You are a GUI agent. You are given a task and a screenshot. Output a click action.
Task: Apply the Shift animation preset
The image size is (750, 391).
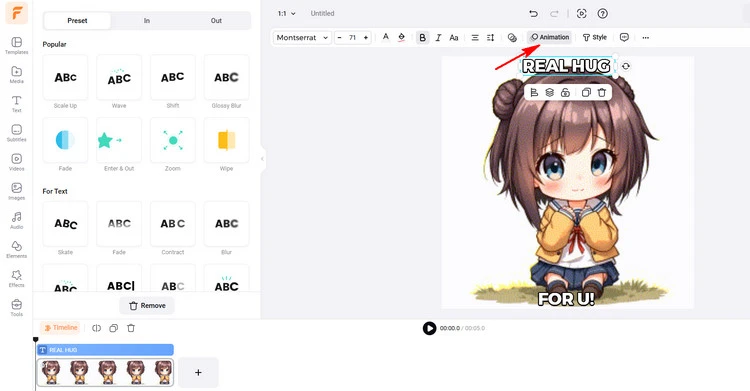173,77
